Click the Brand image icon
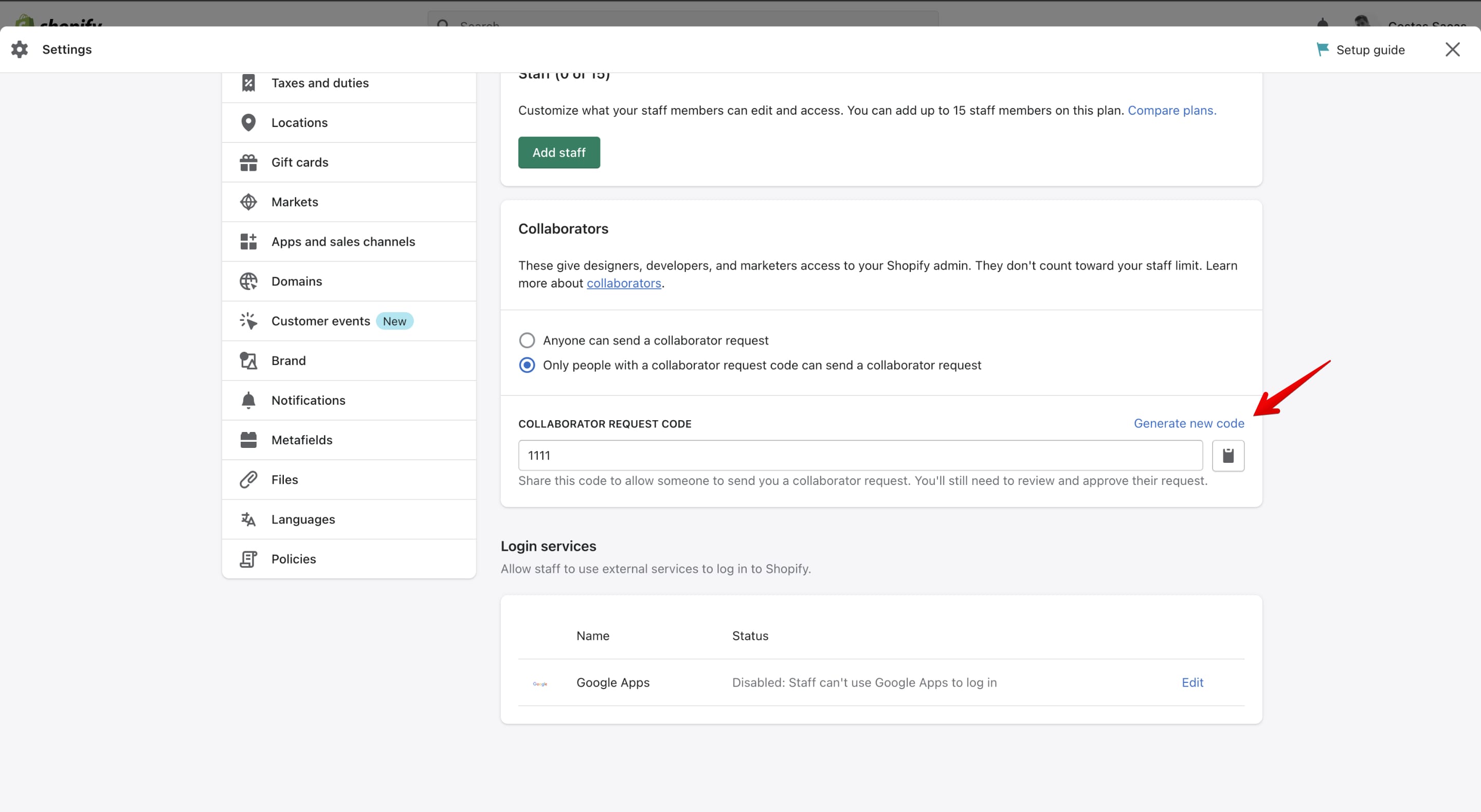 coord(248,360)
